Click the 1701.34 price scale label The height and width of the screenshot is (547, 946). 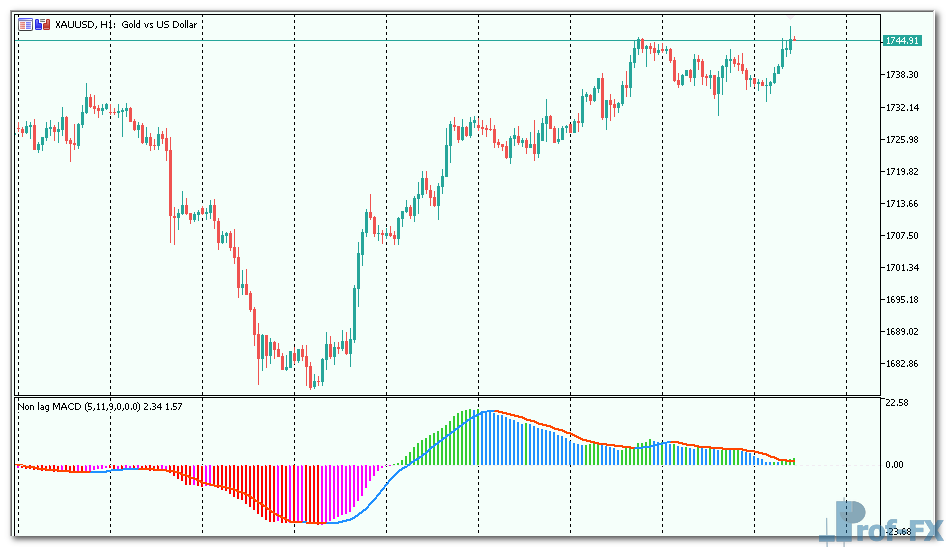point(902,267)
